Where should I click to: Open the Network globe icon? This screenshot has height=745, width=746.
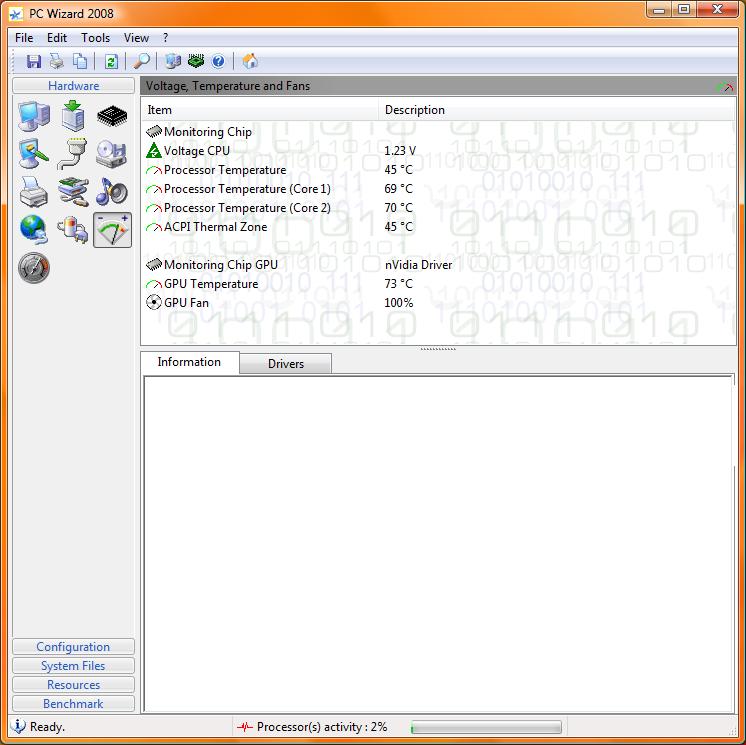[34, 229]
